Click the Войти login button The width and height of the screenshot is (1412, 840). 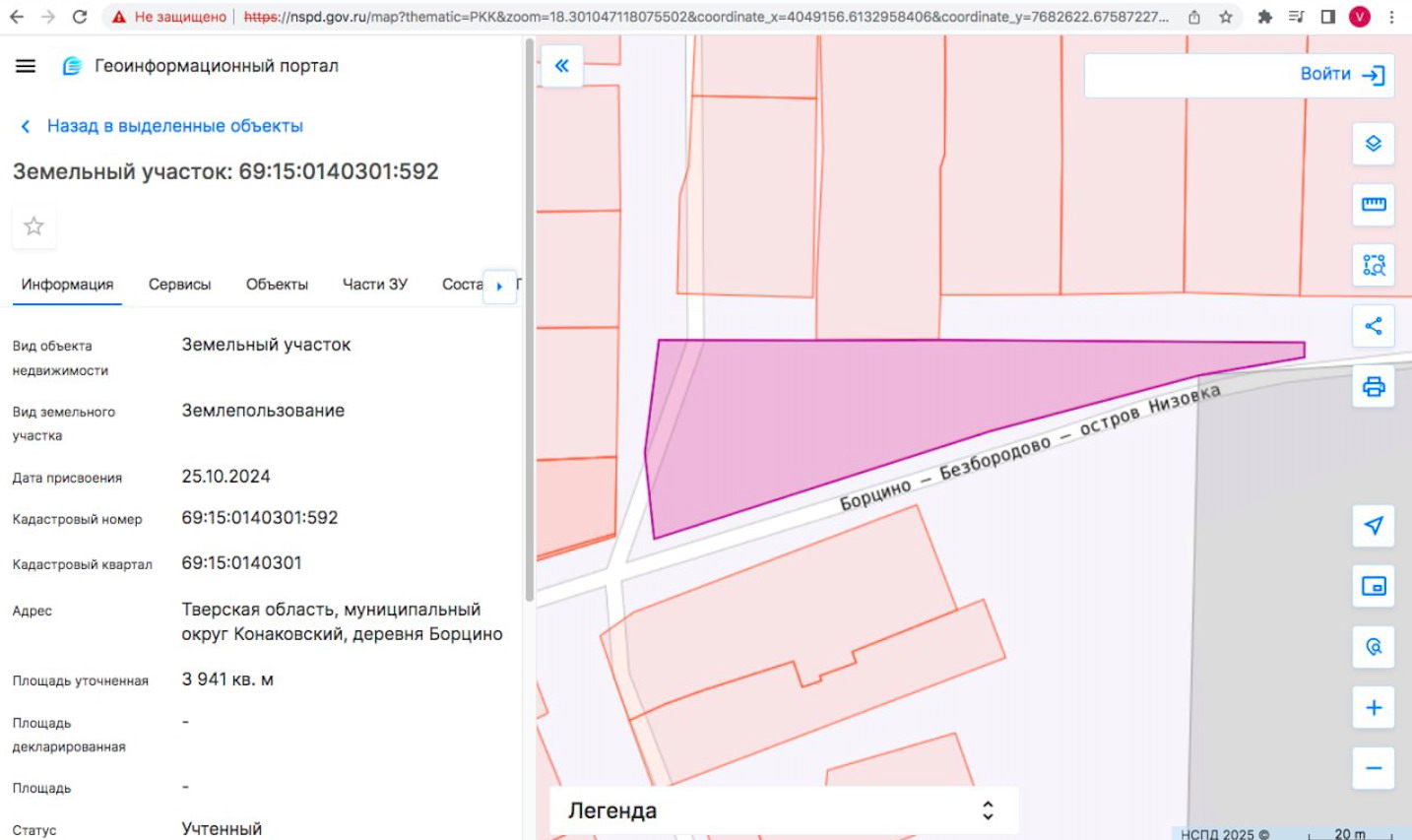click(x=1342, y=75)
